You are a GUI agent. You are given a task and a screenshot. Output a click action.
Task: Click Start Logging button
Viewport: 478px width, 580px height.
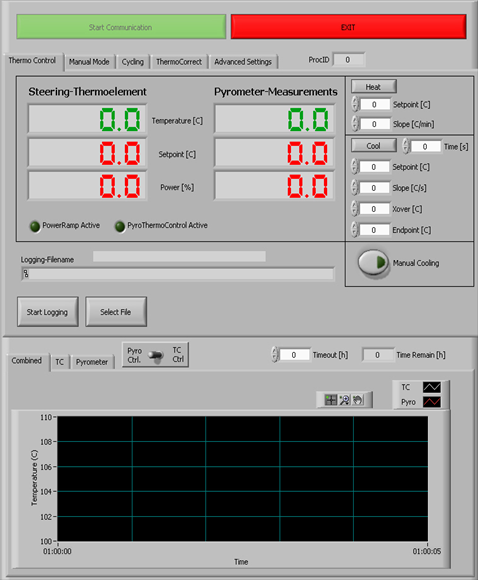[x=48, y=312]
